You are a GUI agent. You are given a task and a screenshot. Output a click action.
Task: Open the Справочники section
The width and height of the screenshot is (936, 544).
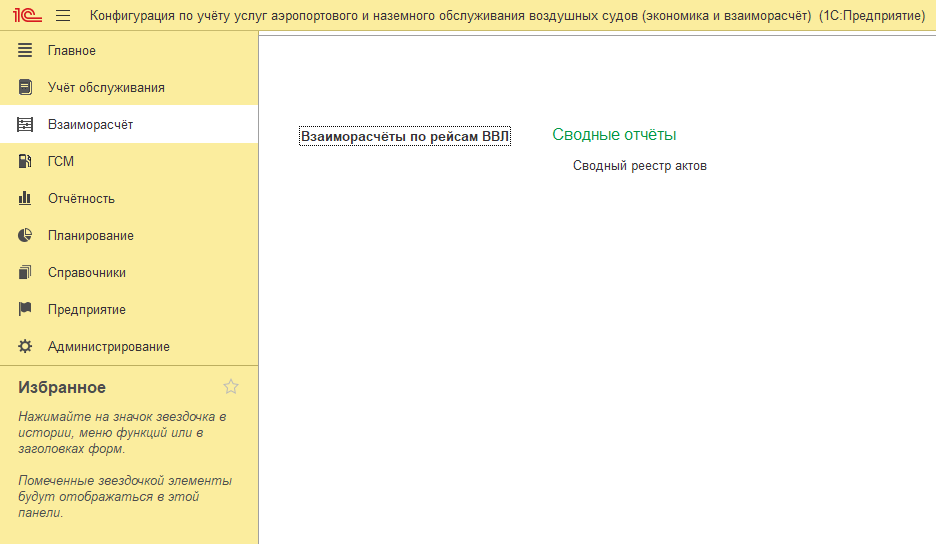pyautogui.click(x=129, y=272)
